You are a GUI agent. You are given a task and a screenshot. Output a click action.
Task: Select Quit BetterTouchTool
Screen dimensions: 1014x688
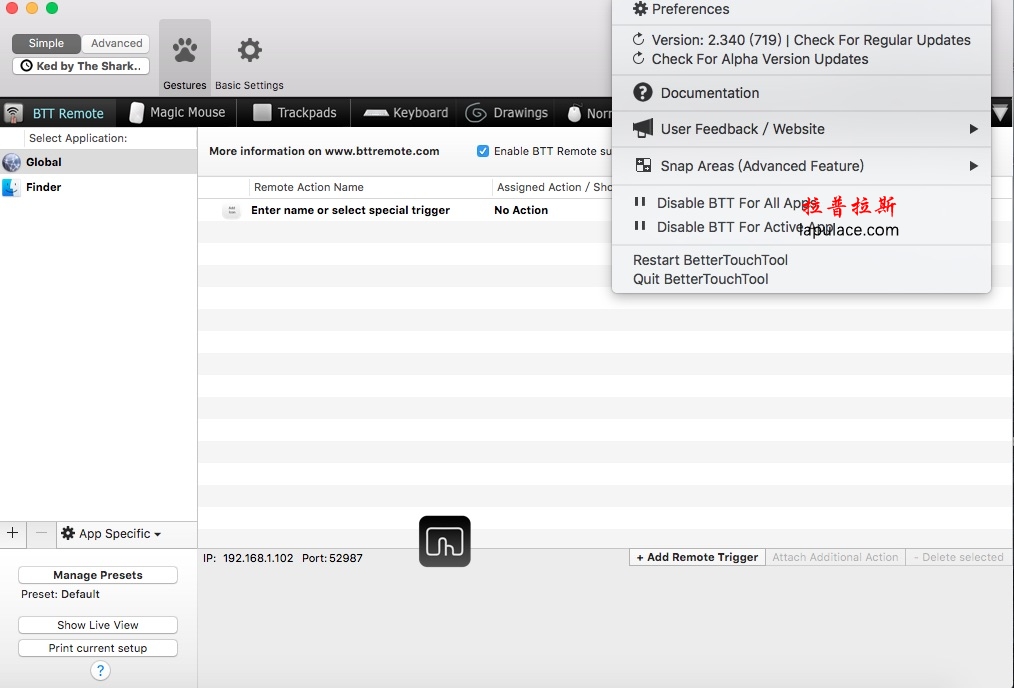801,279
